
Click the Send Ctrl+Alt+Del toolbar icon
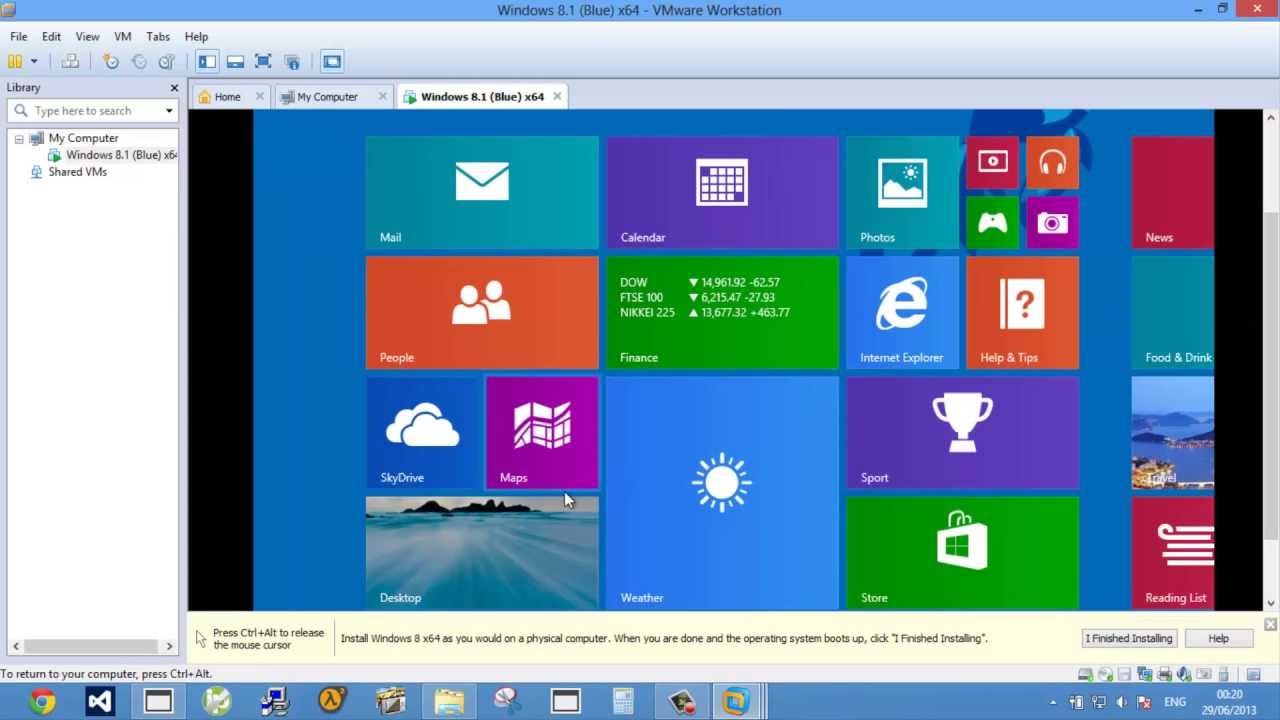click(x=70, y=61)
